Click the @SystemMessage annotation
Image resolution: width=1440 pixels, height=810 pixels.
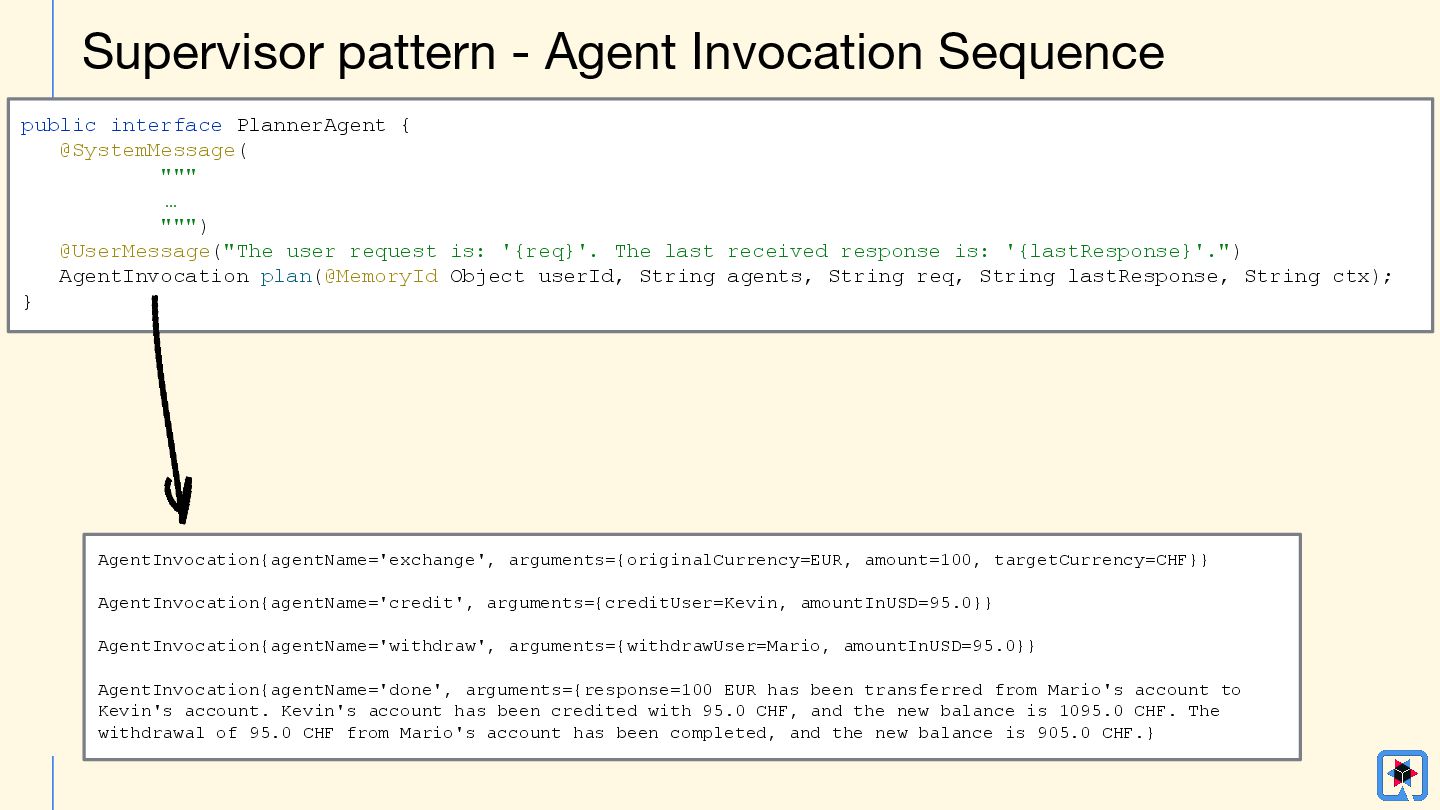coord(146,151)
